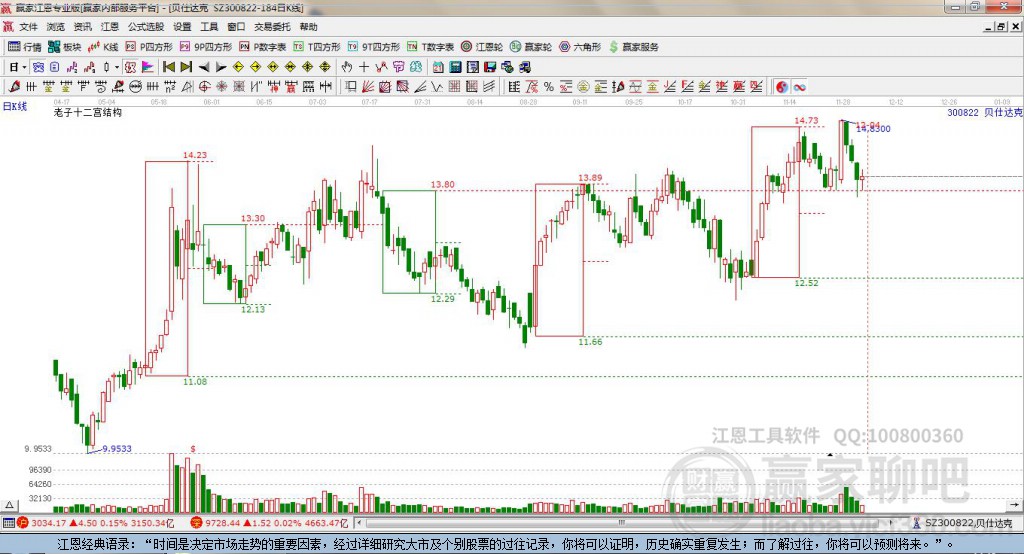This screenshot has height=554, width=1024.
Task: Click the 9.9533 low price marker
Action: (x=117, y=449)
